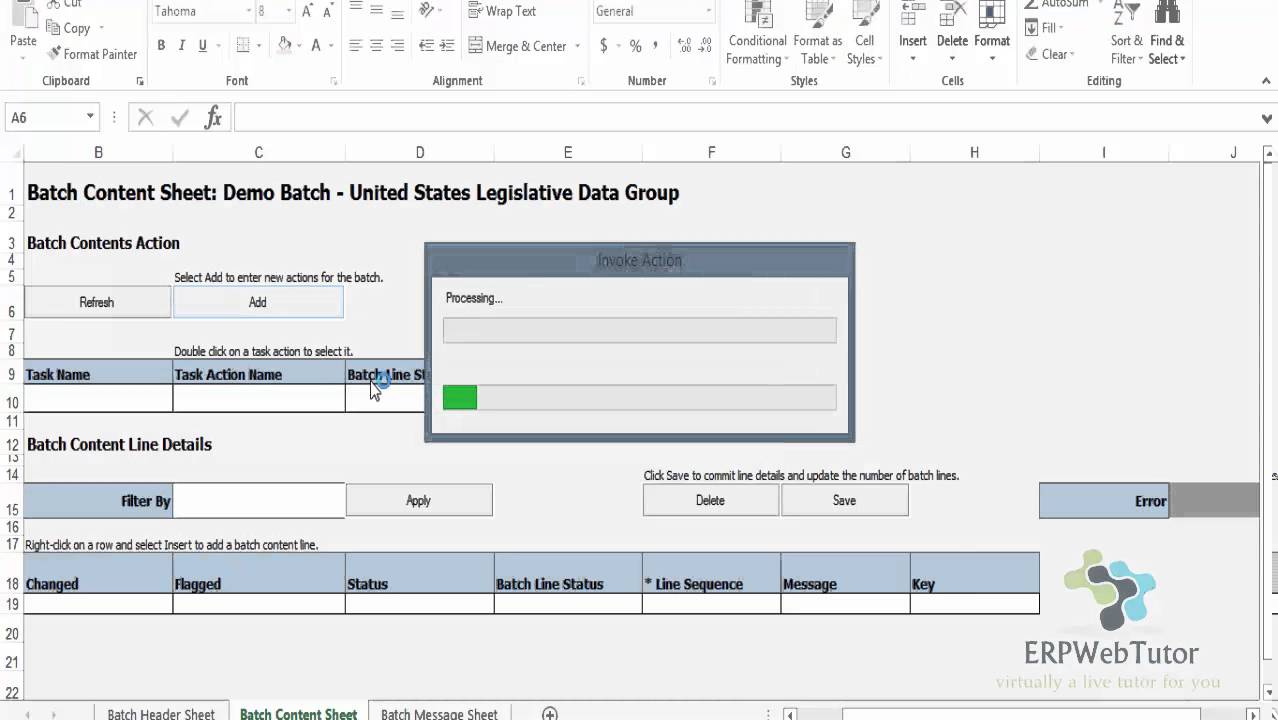Click Merge & Center
Screen dimensions: 1278x720
coord(516,46)
